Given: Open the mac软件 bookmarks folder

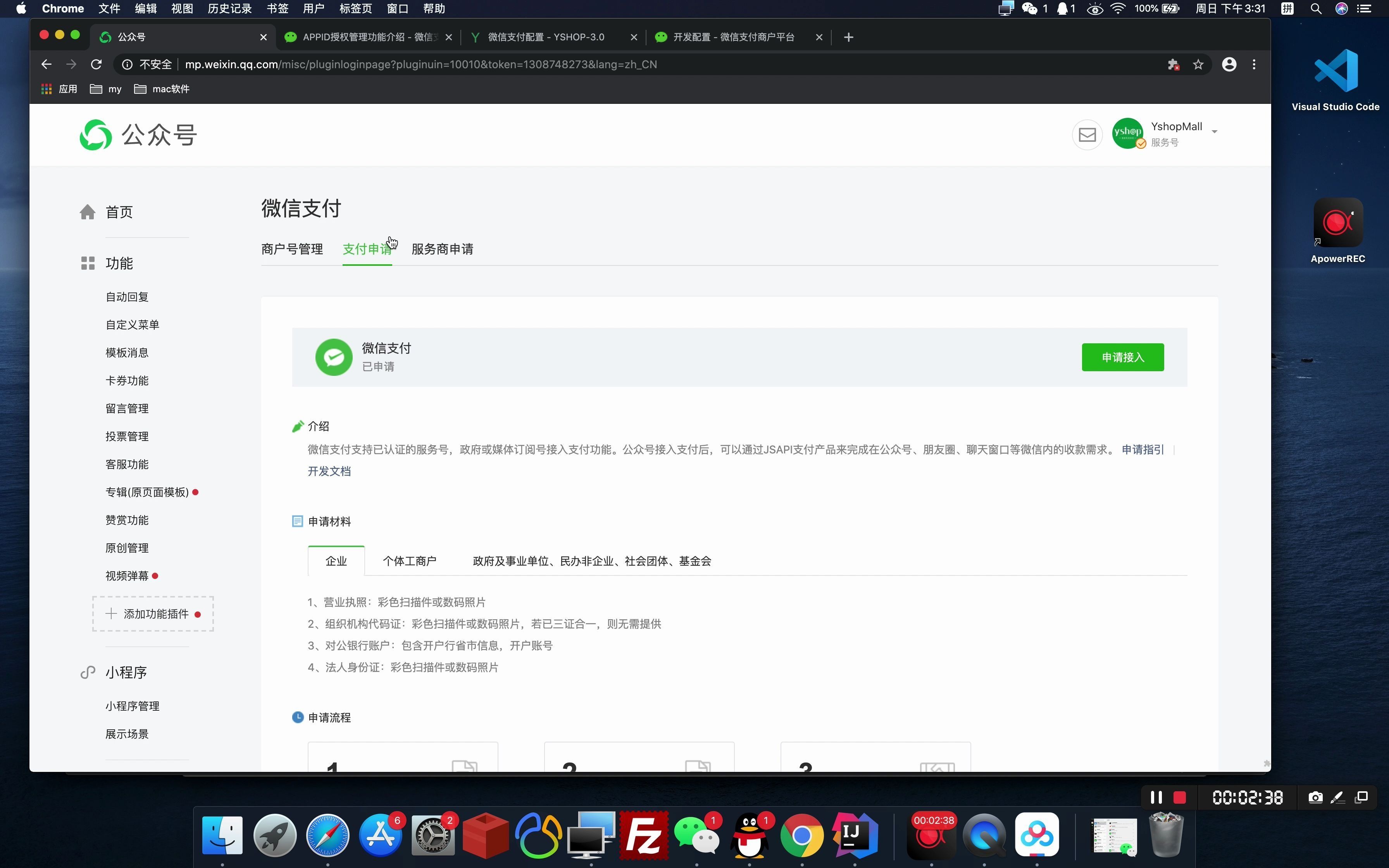Looking at the screenshot, I should coord(161,89).
